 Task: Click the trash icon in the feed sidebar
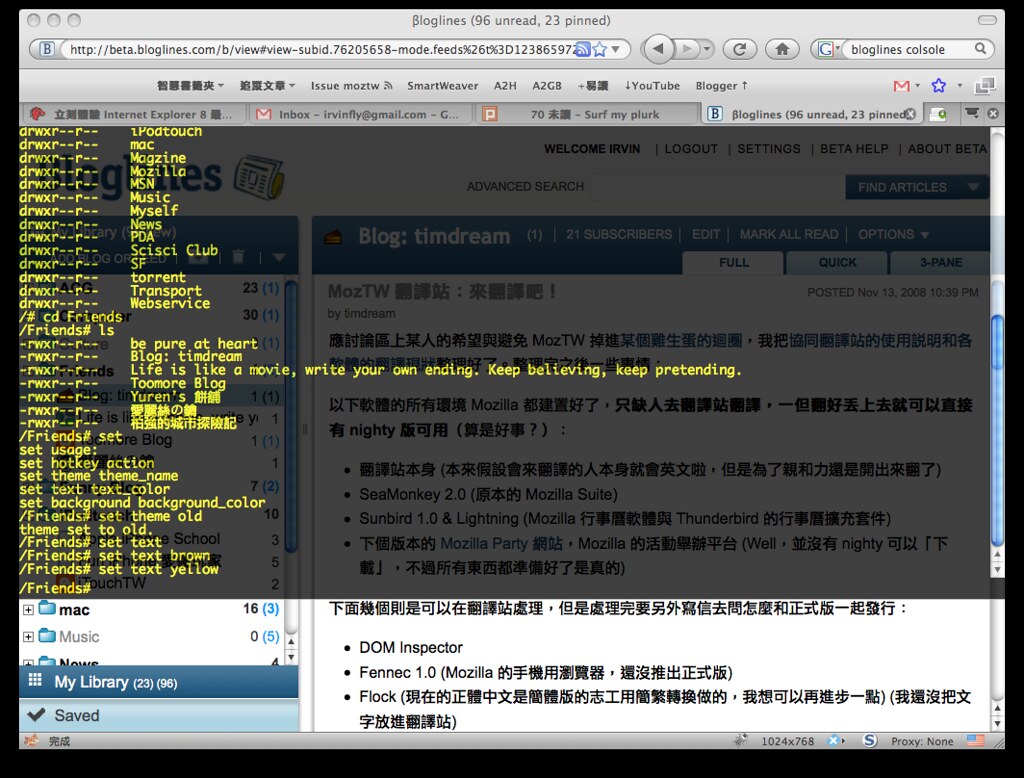click(x=238, y=257)
